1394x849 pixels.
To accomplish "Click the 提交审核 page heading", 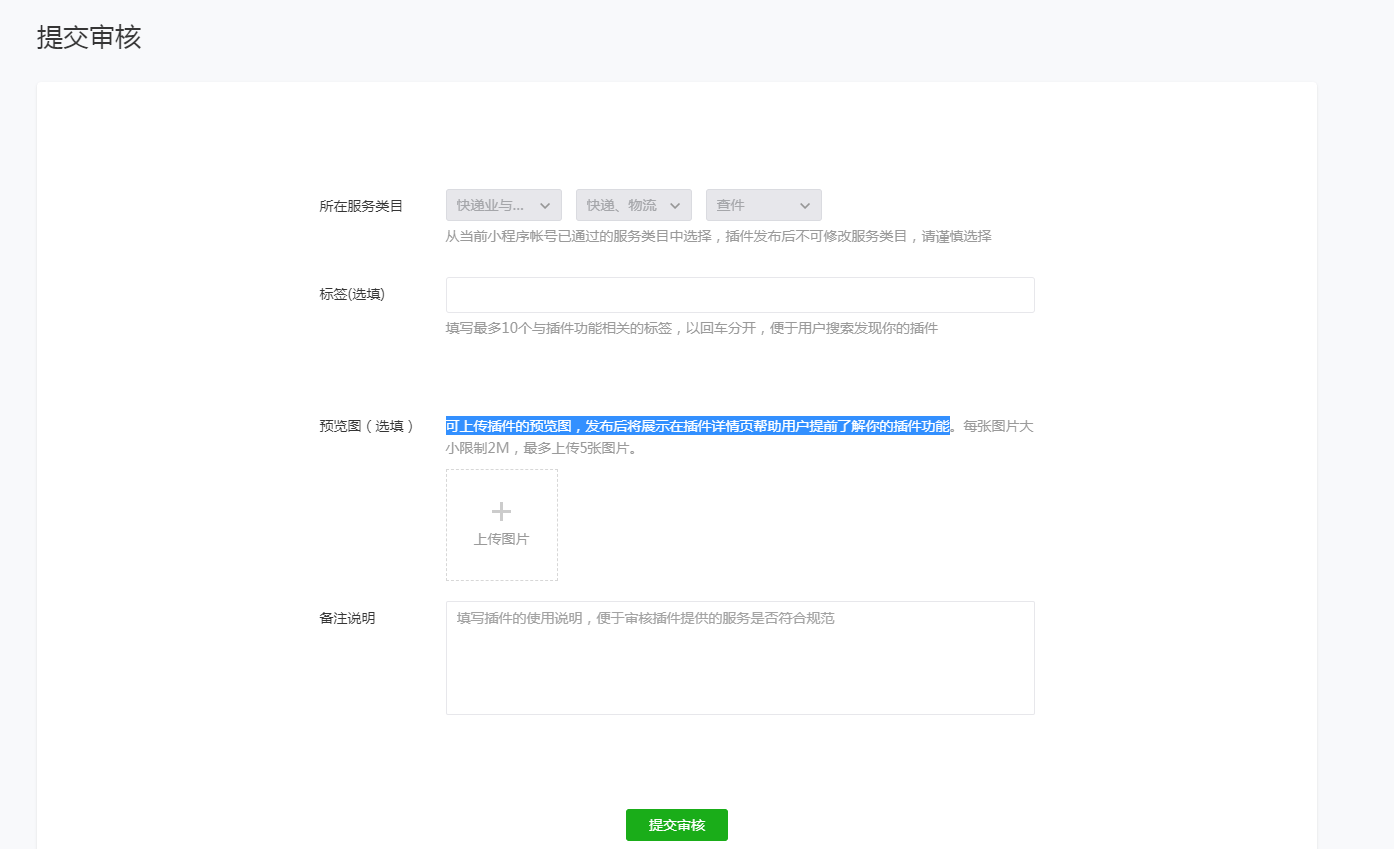I will click(89, 38).
